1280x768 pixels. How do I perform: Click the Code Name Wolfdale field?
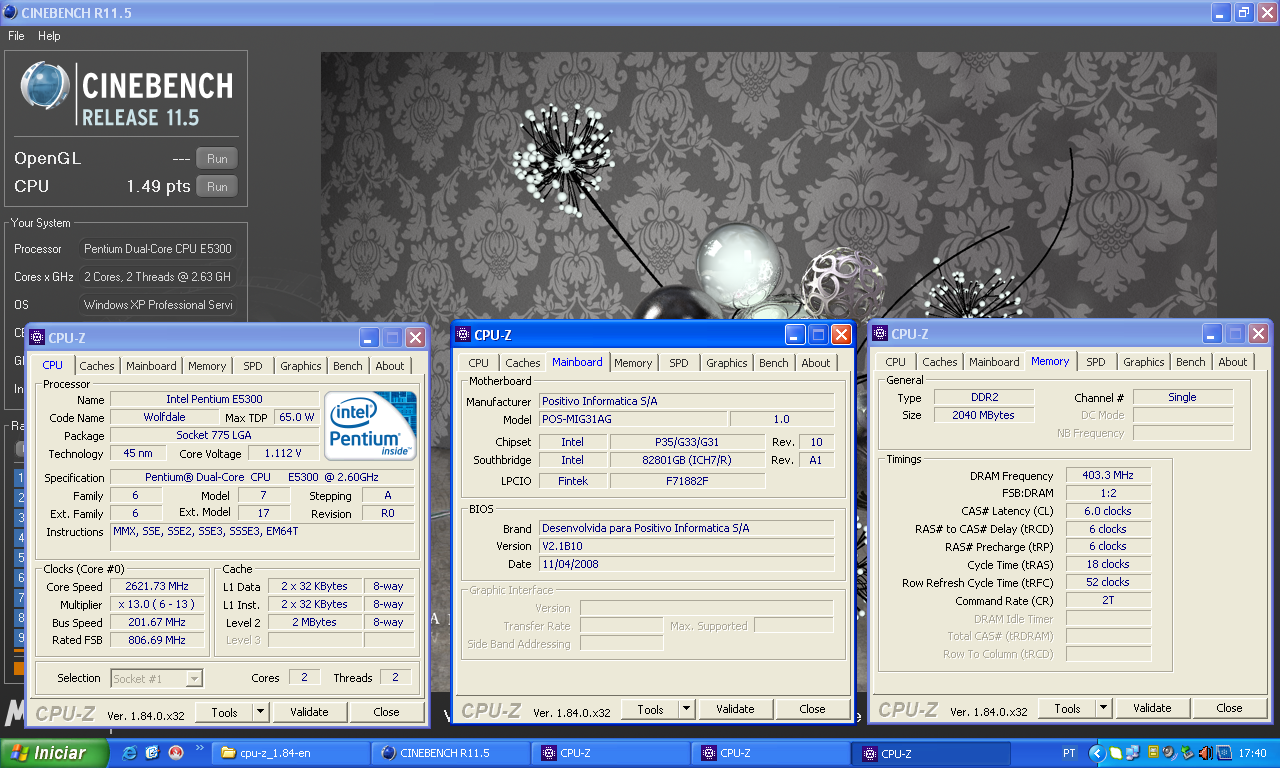(165, 417)
